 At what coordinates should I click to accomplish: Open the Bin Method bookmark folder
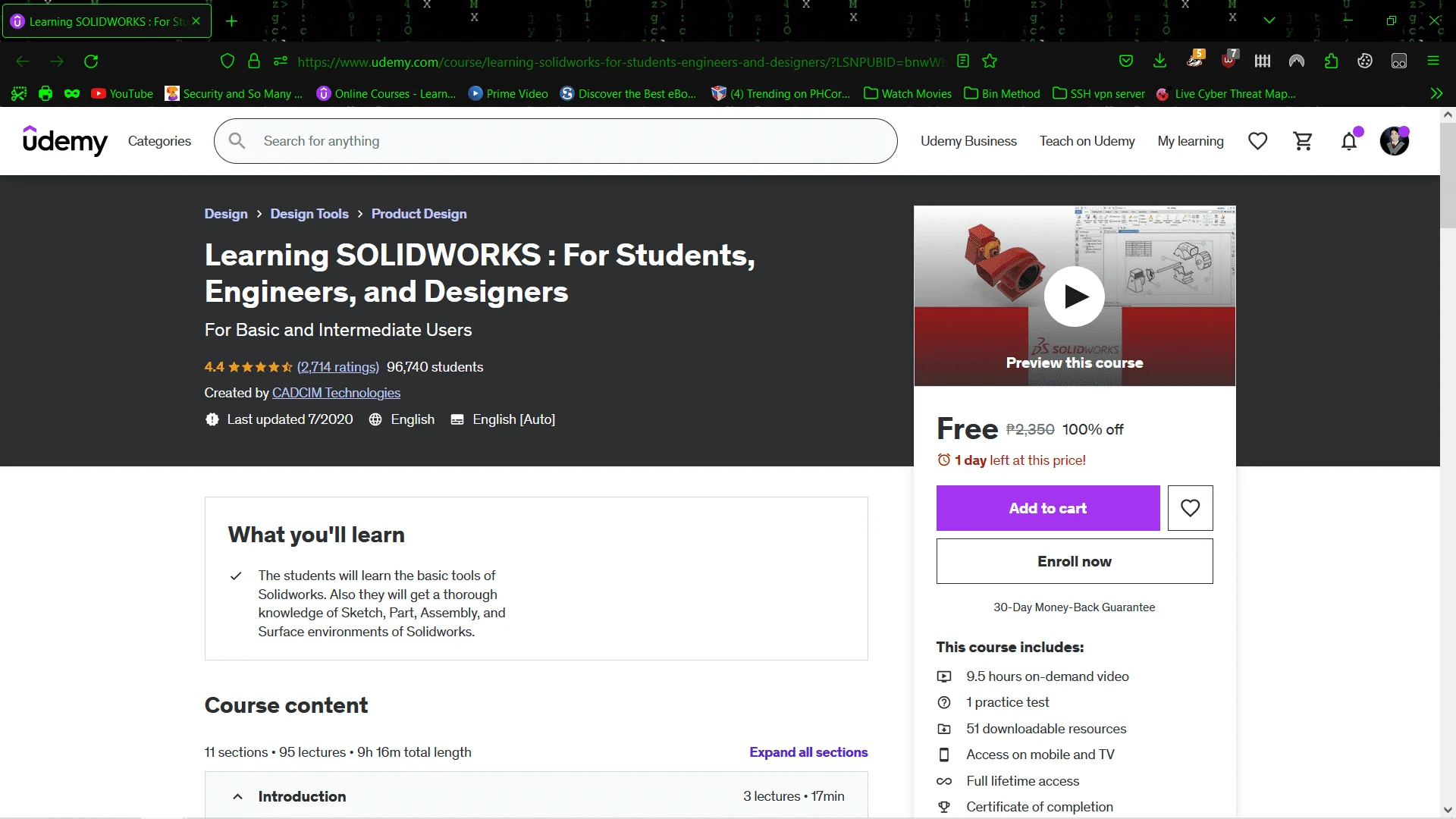1002,94
